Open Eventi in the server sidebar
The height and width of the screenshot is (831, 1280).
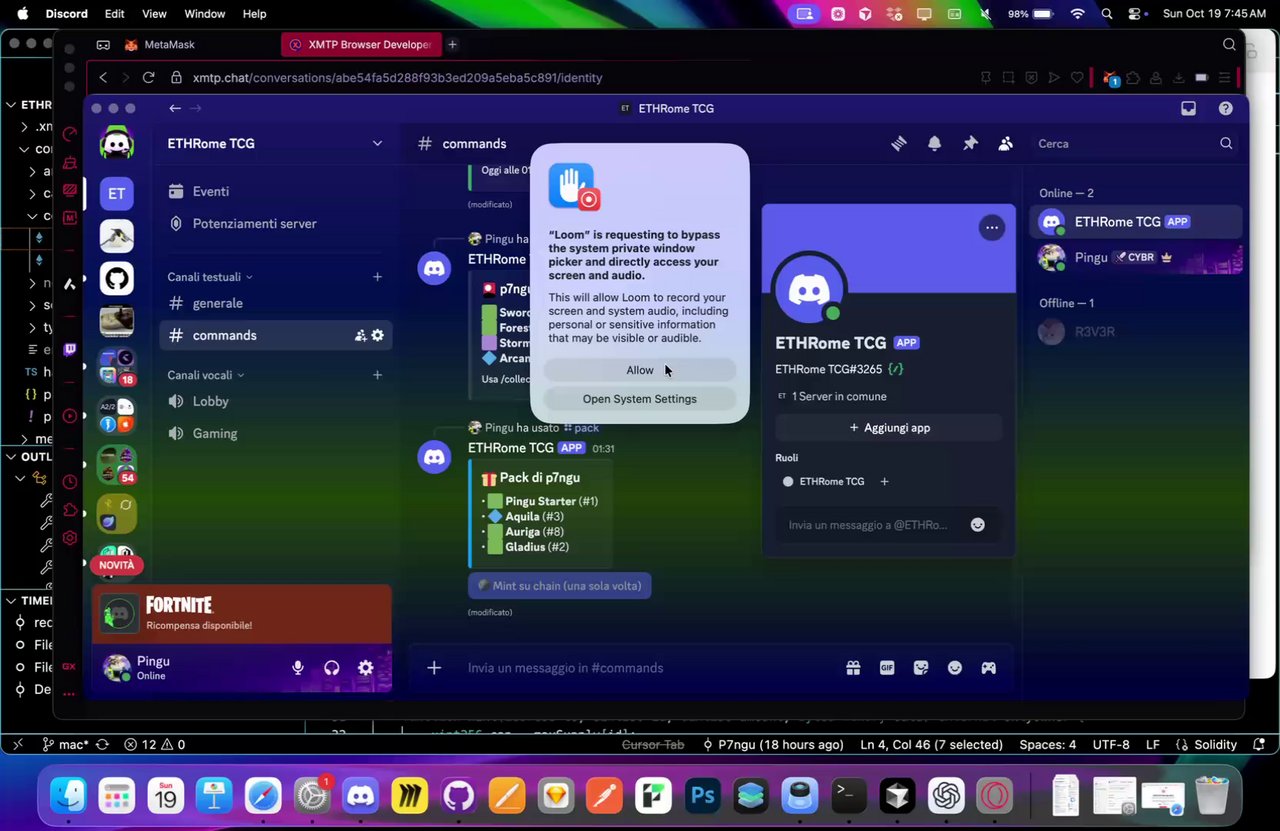[x=275, y=191]
